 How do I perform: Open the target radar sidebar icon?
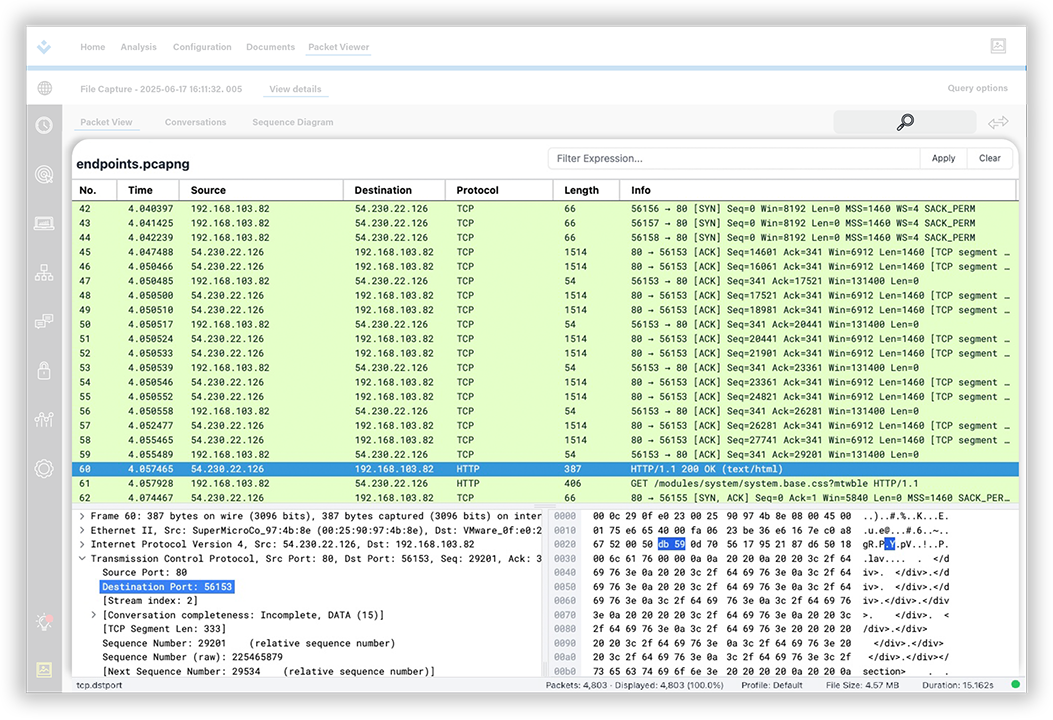click(44, 175)
